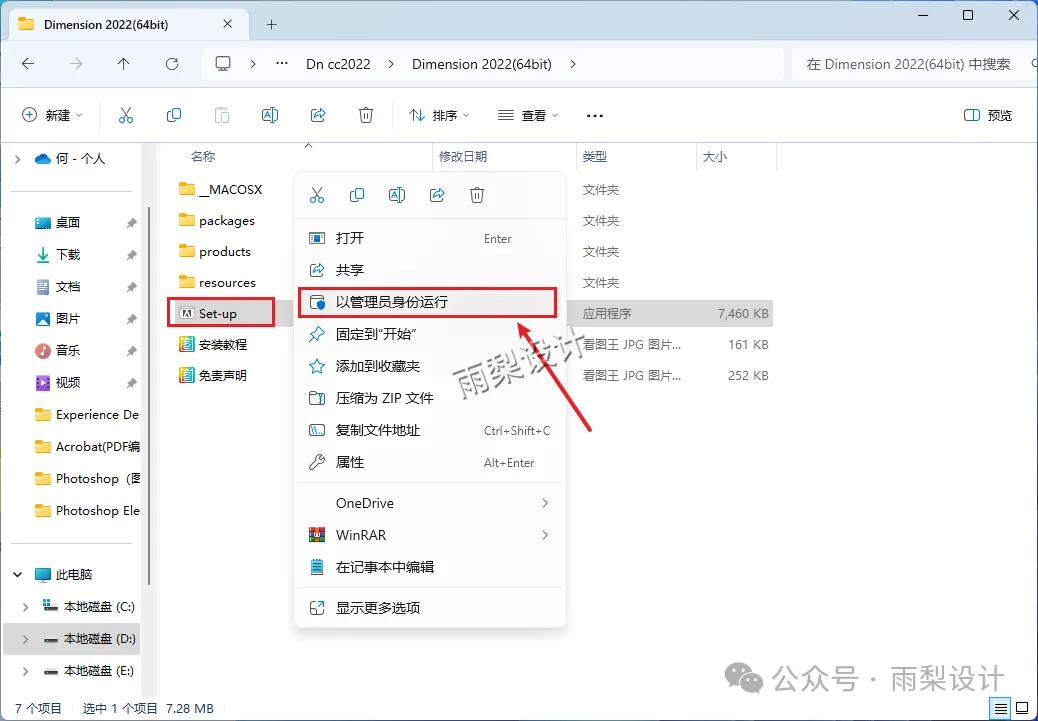Expand 本地磁盘 (D:) in the sidebar
This screenshot has height=721, width=1038.
pyautogui.click(x=26, y=639)
